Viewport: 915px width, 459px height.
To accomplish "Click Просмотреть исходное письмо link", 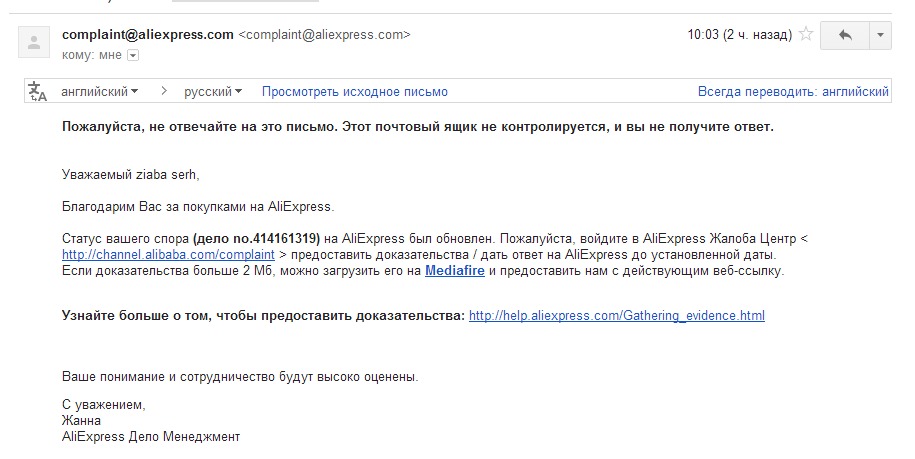I will pyautogui.click(x=355, y=92).
